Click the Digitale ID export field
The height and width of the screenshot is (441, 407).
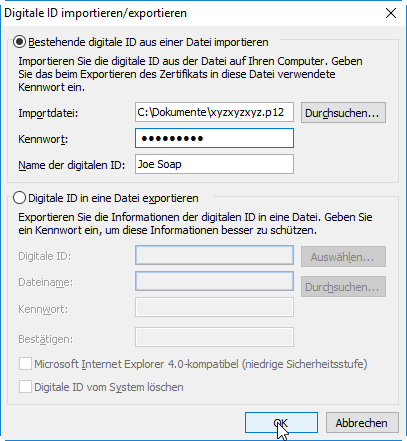(x=214, y=255)
